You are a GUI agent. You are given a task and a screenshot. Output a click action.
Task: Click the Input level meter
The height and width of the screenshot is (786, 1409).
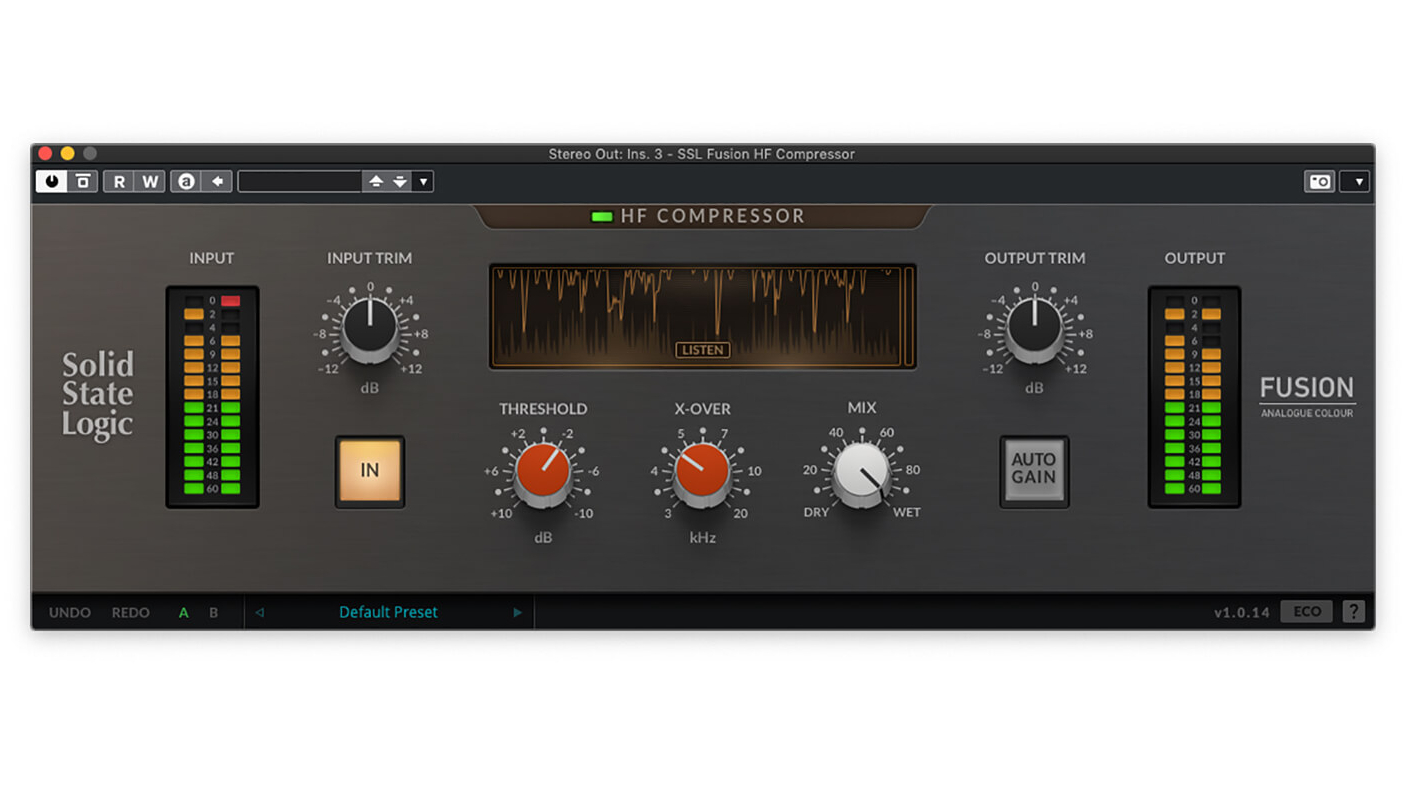click(212, 397)
